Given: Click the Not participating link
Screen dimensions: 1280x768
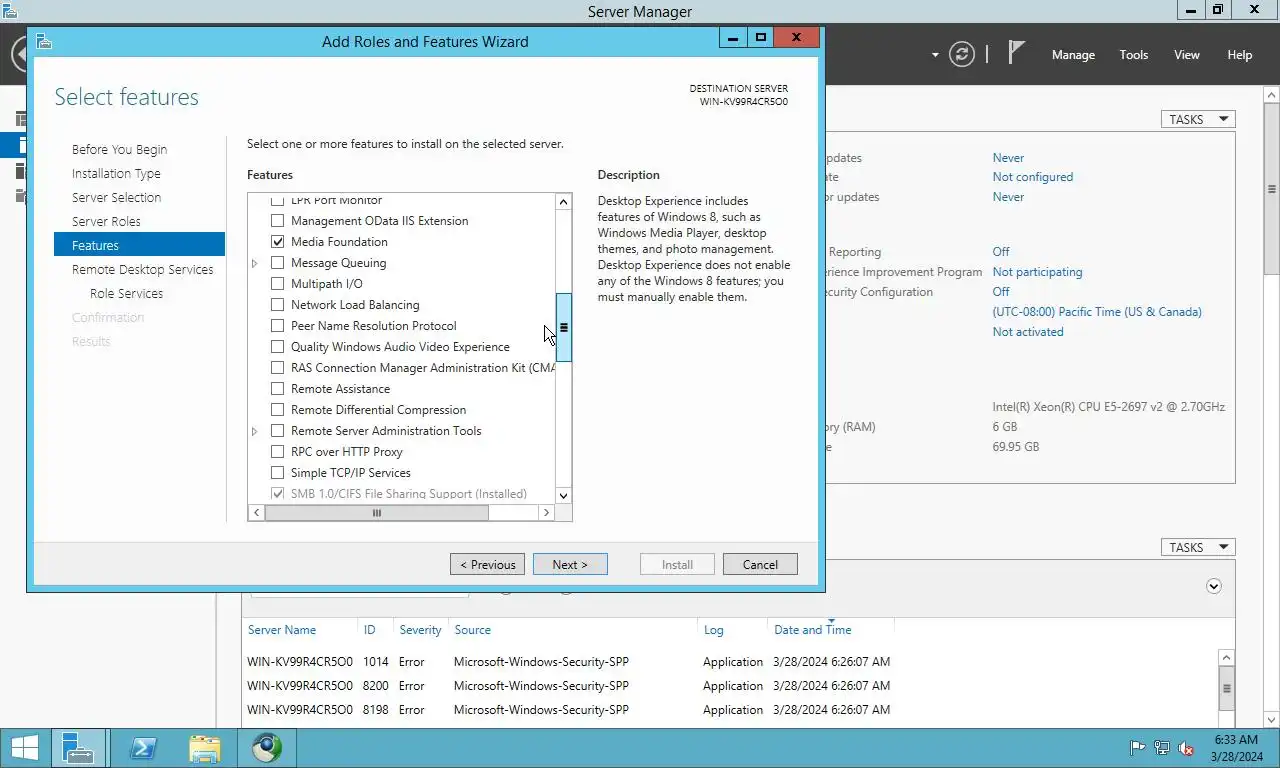Looking at the screenshot, I should pos(1037,272).
